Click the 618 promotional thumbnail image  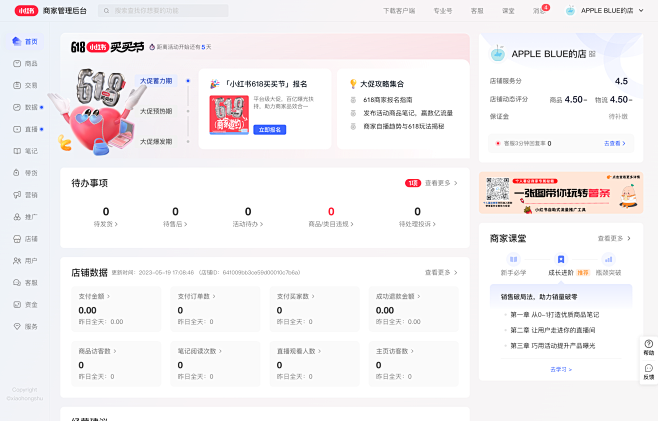tap(229, 115)
